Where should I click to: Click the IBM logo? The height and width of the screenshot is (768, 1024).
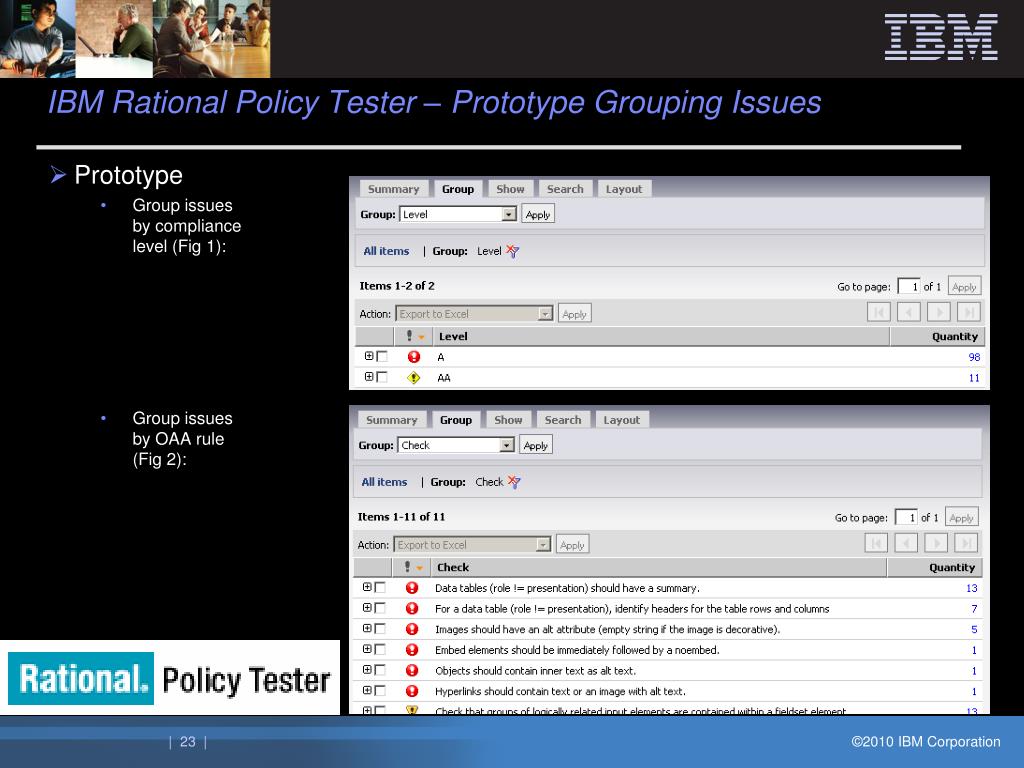pyautogui.click(x=941, y=37)
